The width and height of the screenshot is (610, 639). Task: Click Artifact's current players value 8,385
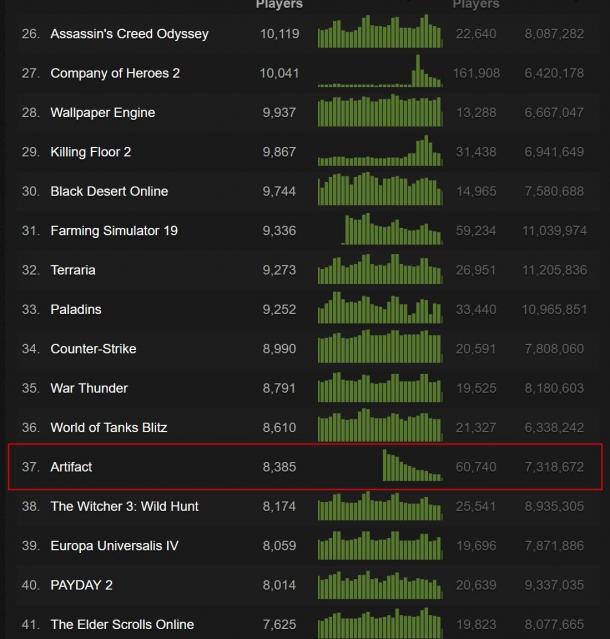point(280,467)
